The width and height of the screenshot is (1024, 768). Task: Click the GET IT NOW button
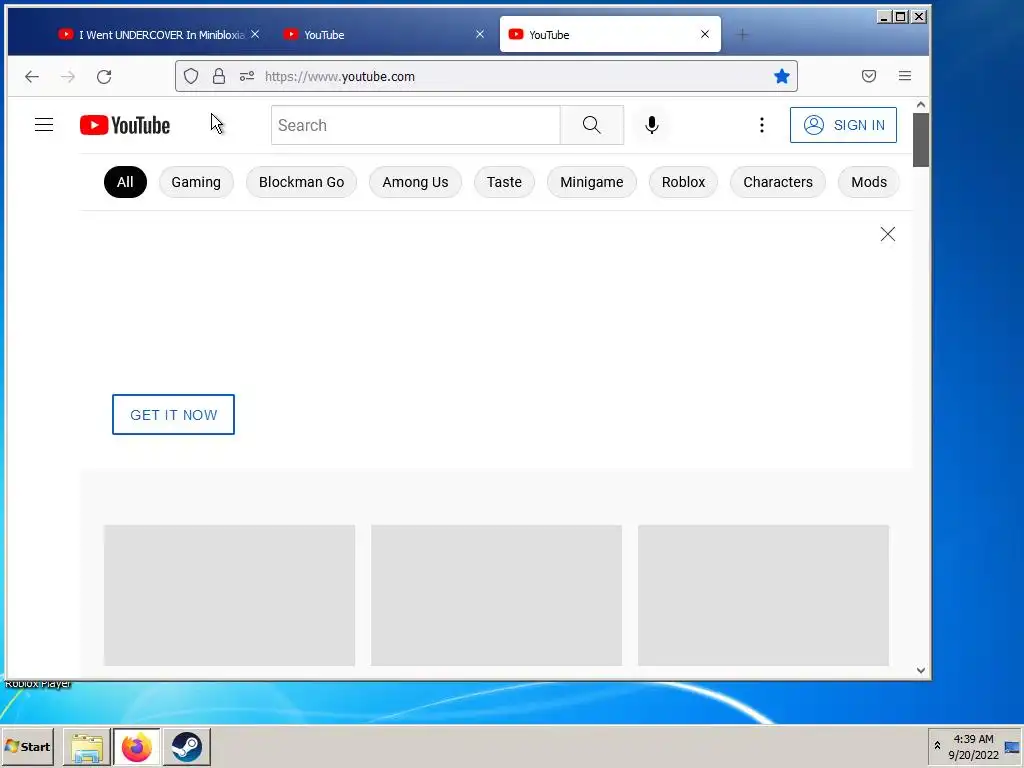[x=173, y=415]
